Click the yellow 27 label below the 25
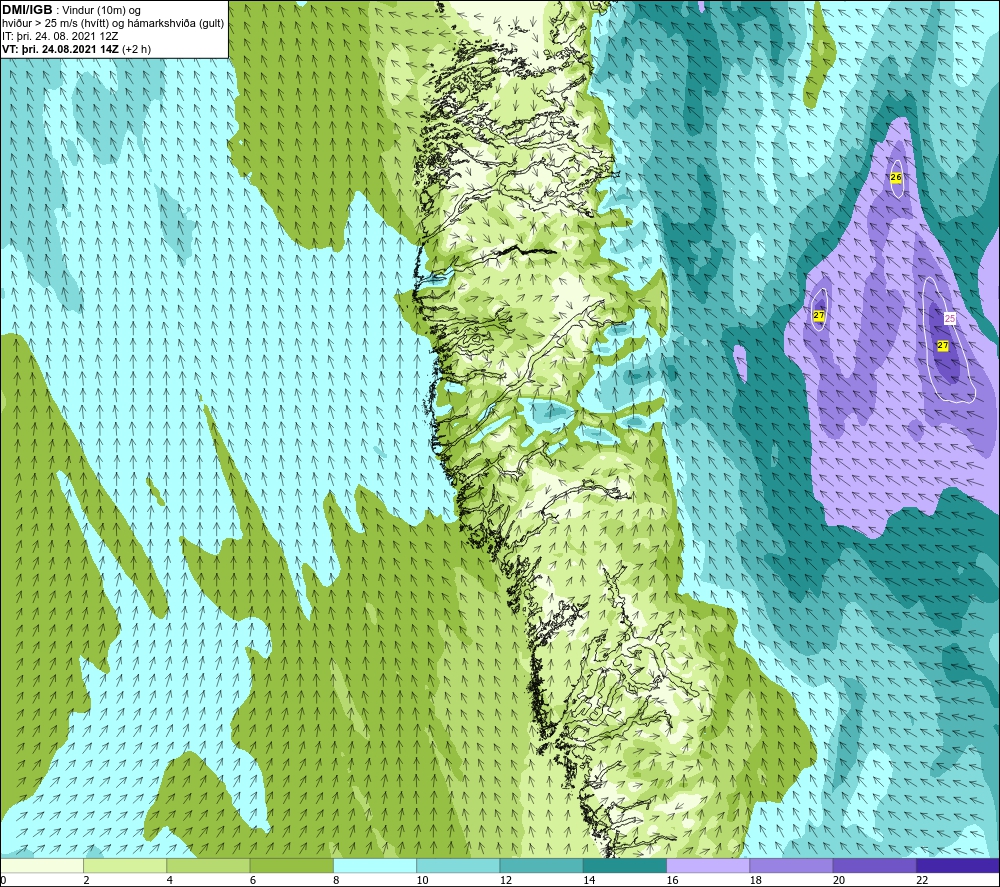 pos(943,346)
